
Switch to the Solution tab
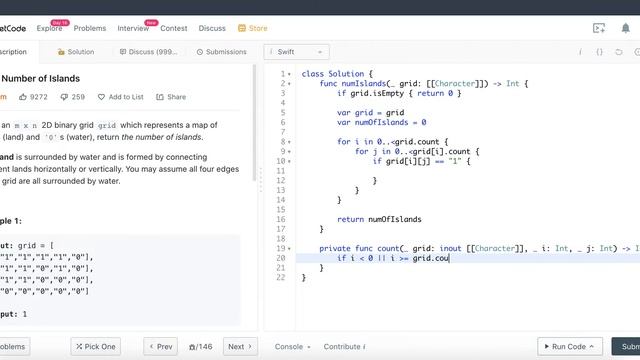pyautogui.click(x=76, y=52)
